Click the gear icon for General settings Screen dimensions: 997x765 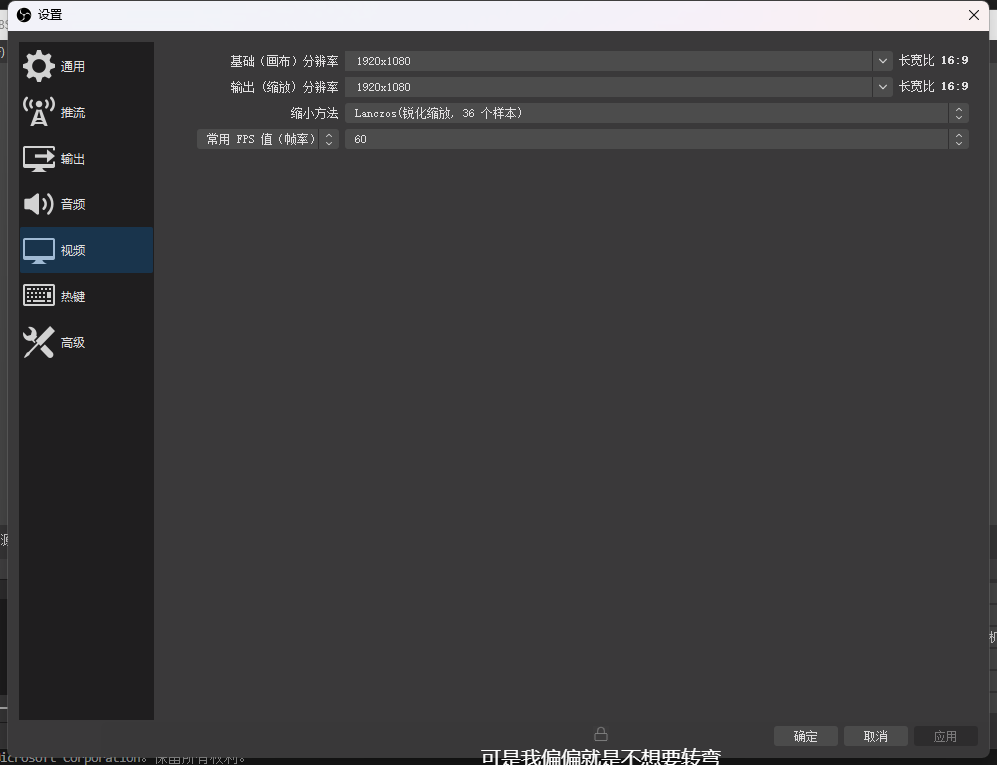pos(39,66)
